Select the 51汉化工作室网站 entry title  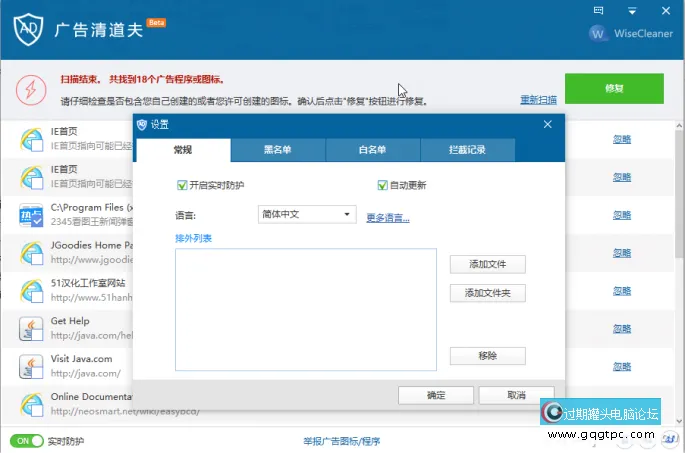(x=88, y=283)
